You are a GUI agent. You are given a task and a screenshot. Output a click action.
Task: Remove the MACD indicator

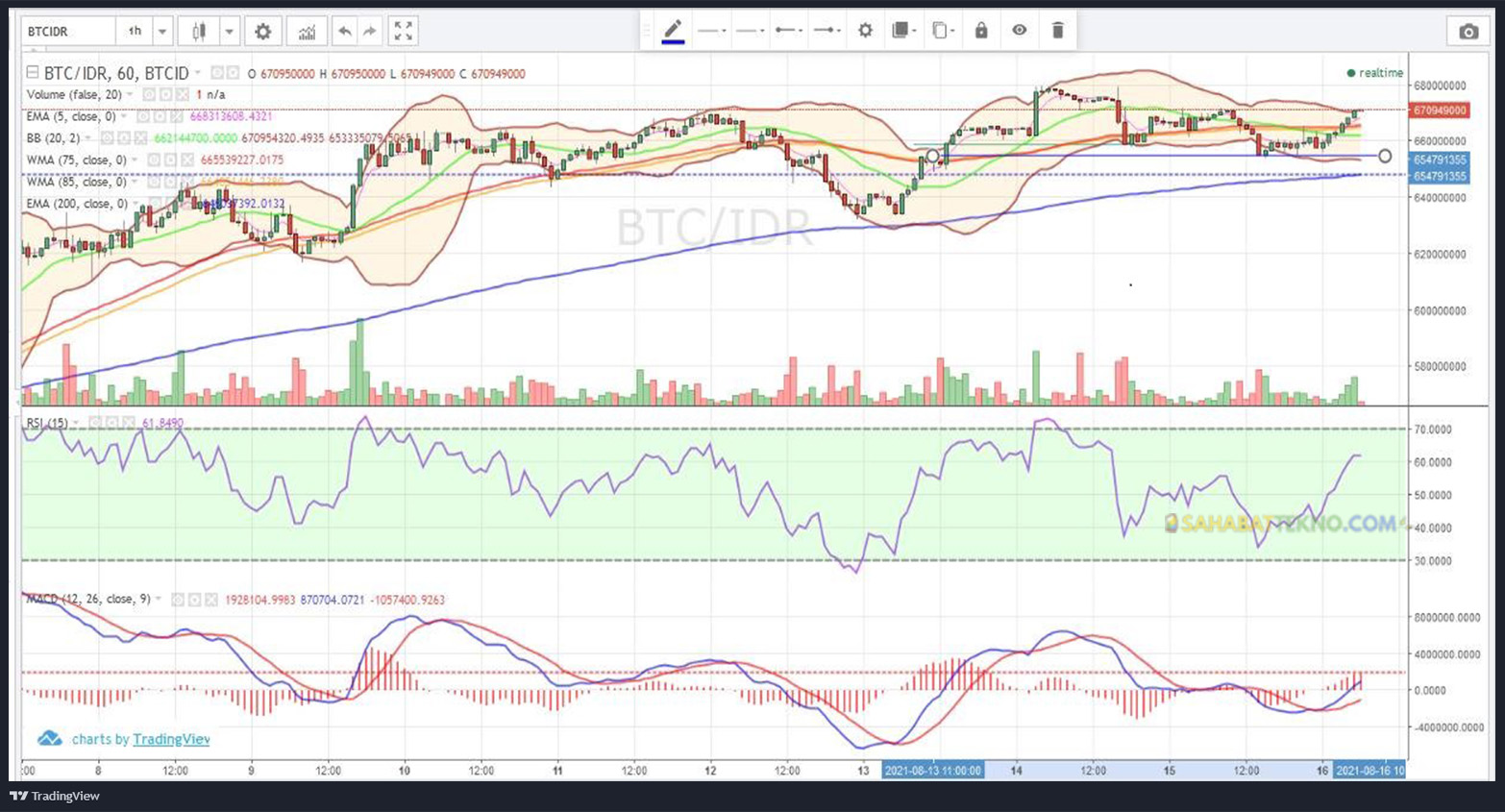click(210, 600)
